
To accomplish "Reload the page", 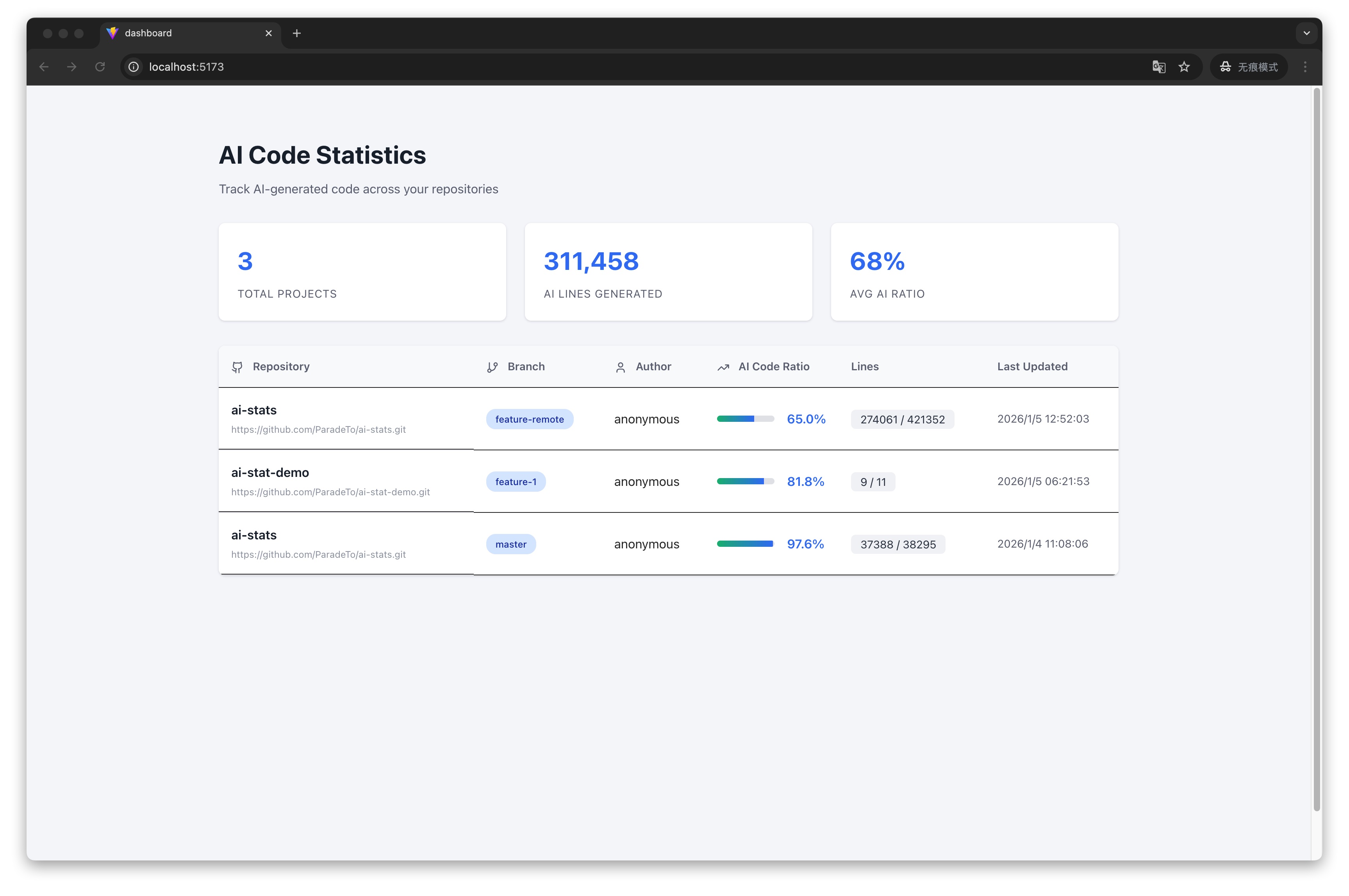I will pos(100,67).
